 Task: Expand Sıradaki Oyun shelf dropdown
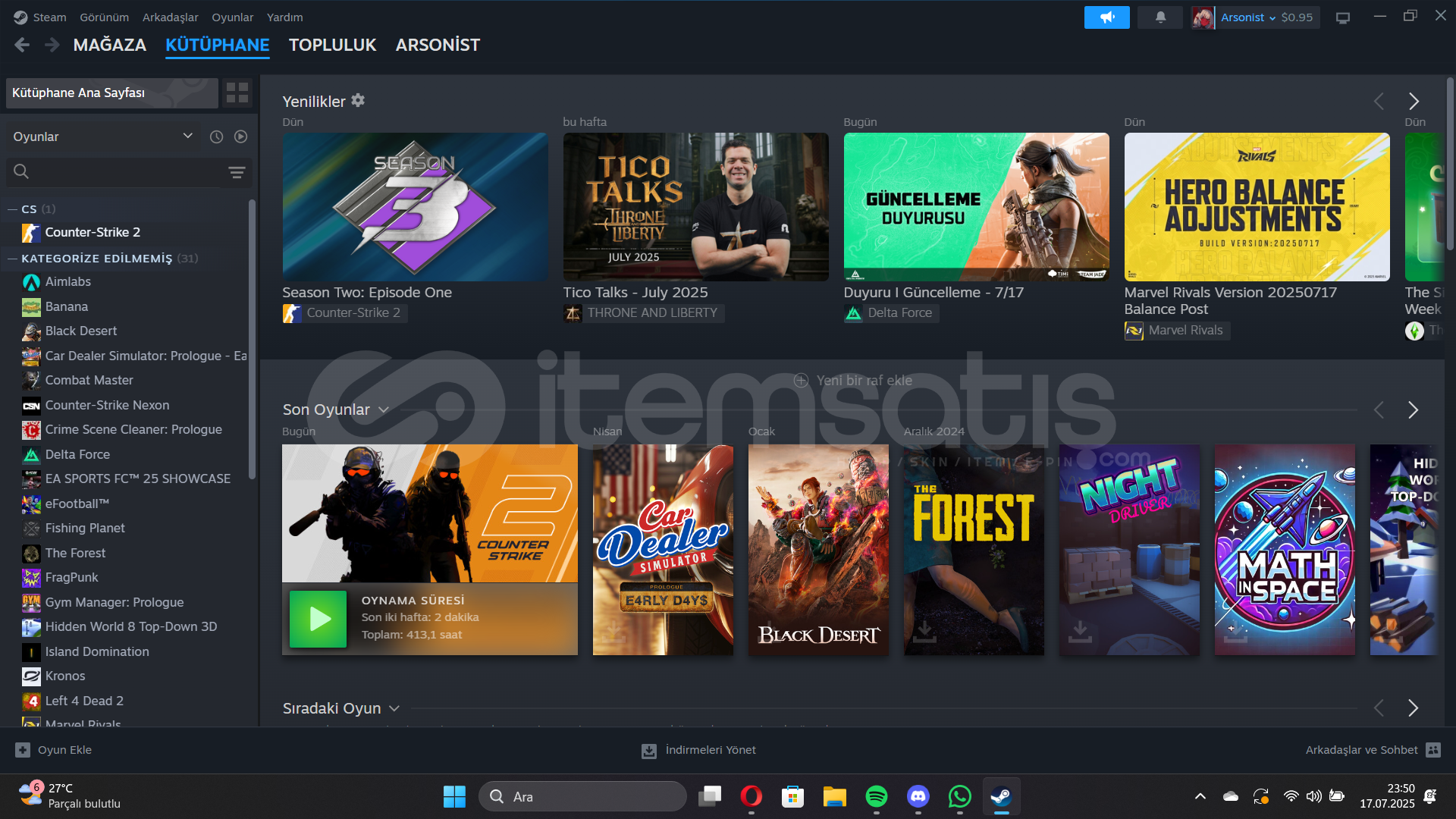pos(394,708)
